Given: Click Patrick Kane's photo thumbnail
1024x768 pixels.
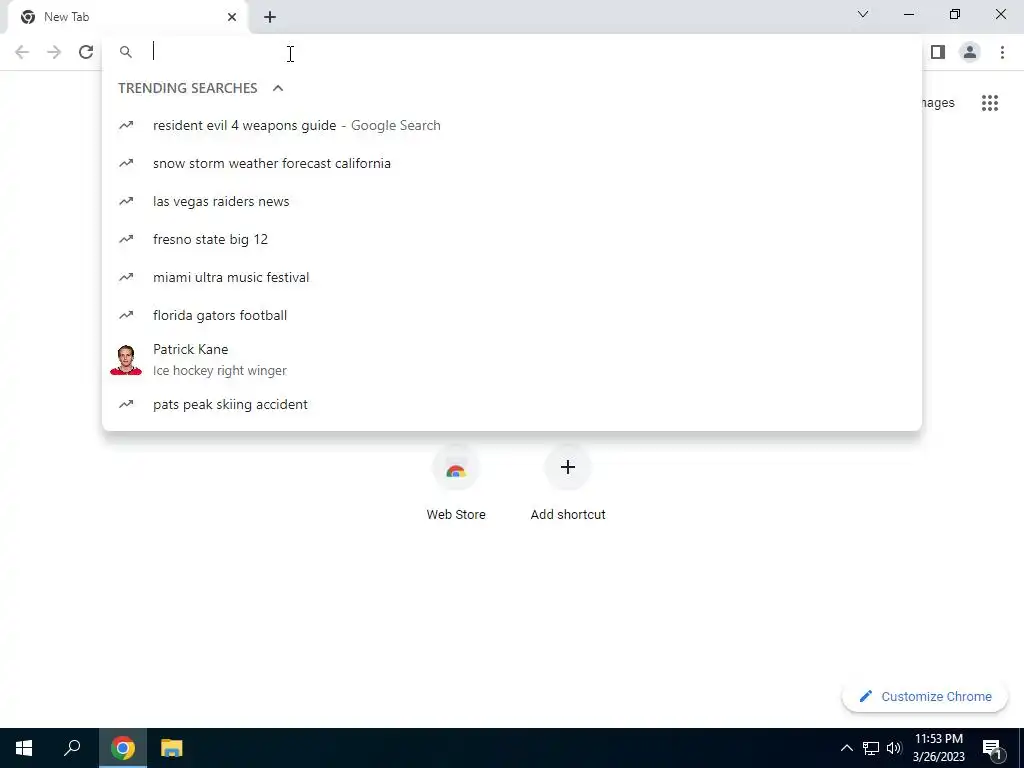Looking at the screenshot, I should coord(126,360).
